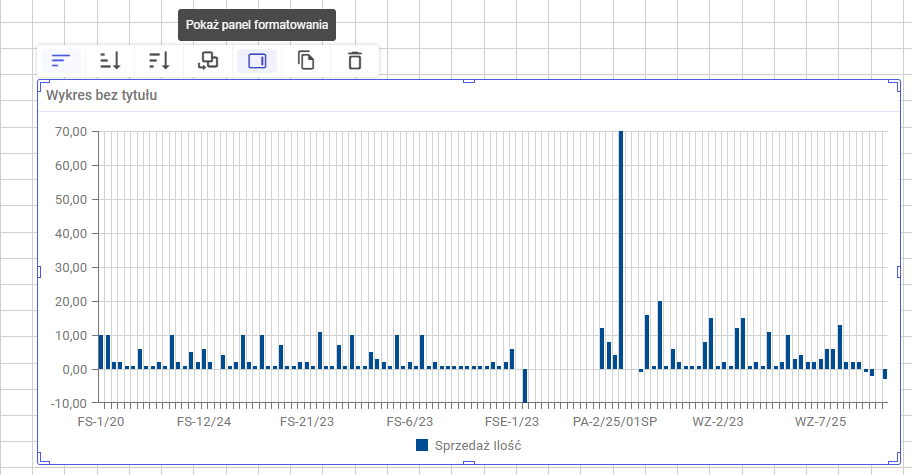Click the bottom-center resize handle of chart
The image size is (912, 475).
[469, 463]
